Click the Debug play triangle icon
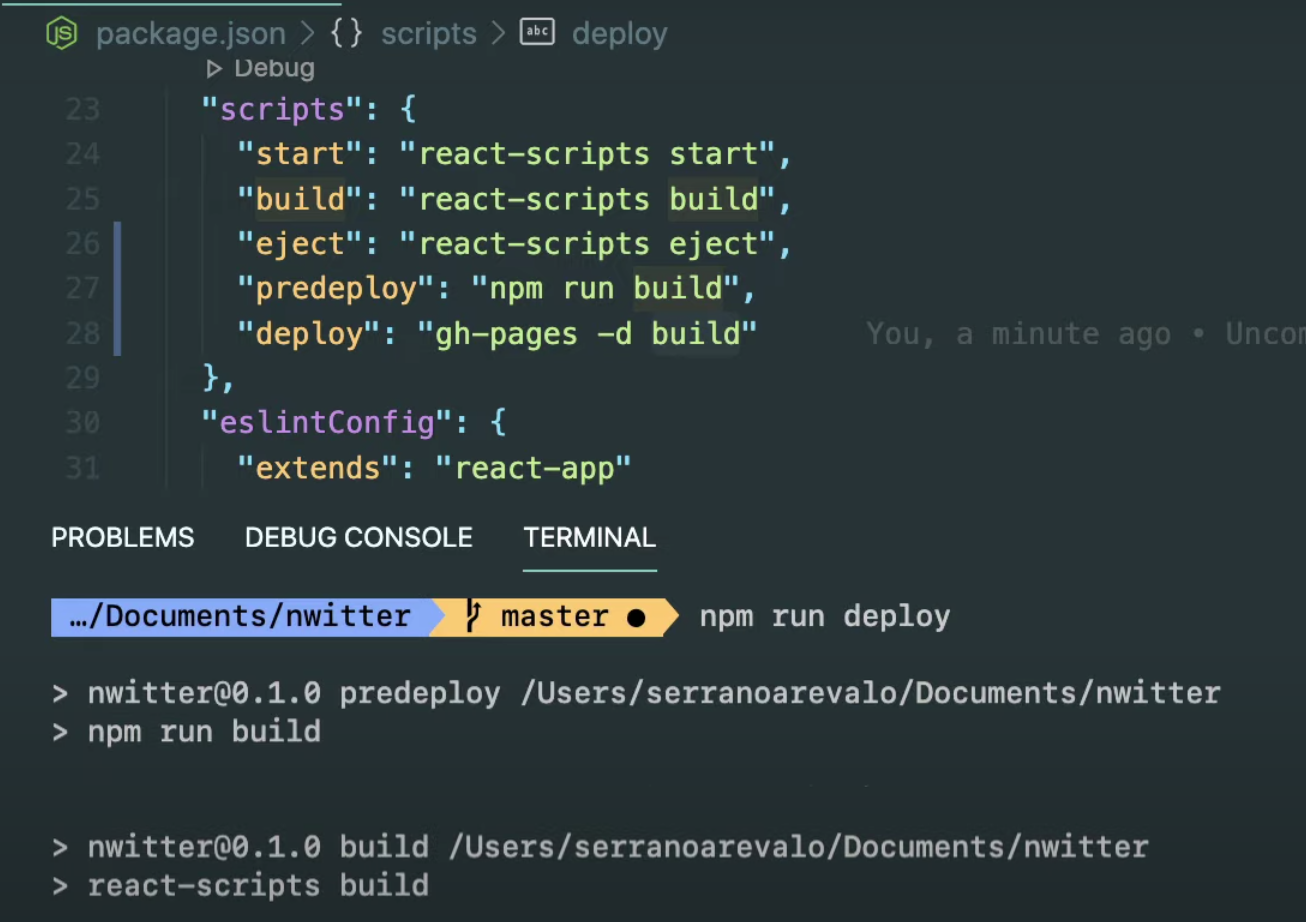Viewport: 1306px width, 922px height. [213, 69]
